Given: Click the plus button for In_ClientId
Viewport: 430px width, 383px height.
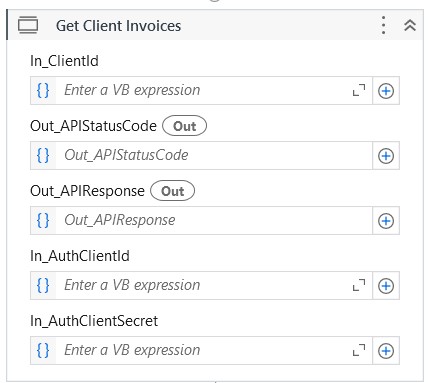Looking at the screenshot, I should click(386, 91).
